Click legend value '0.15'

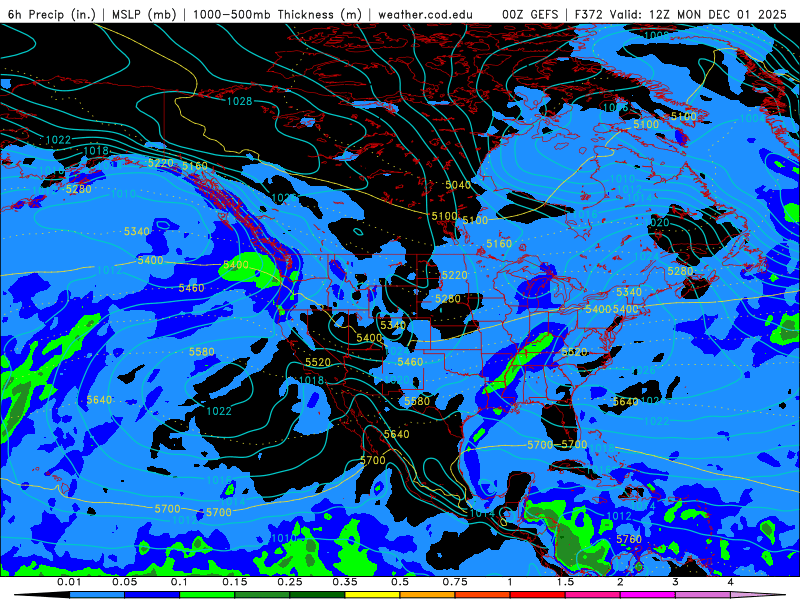235,582
